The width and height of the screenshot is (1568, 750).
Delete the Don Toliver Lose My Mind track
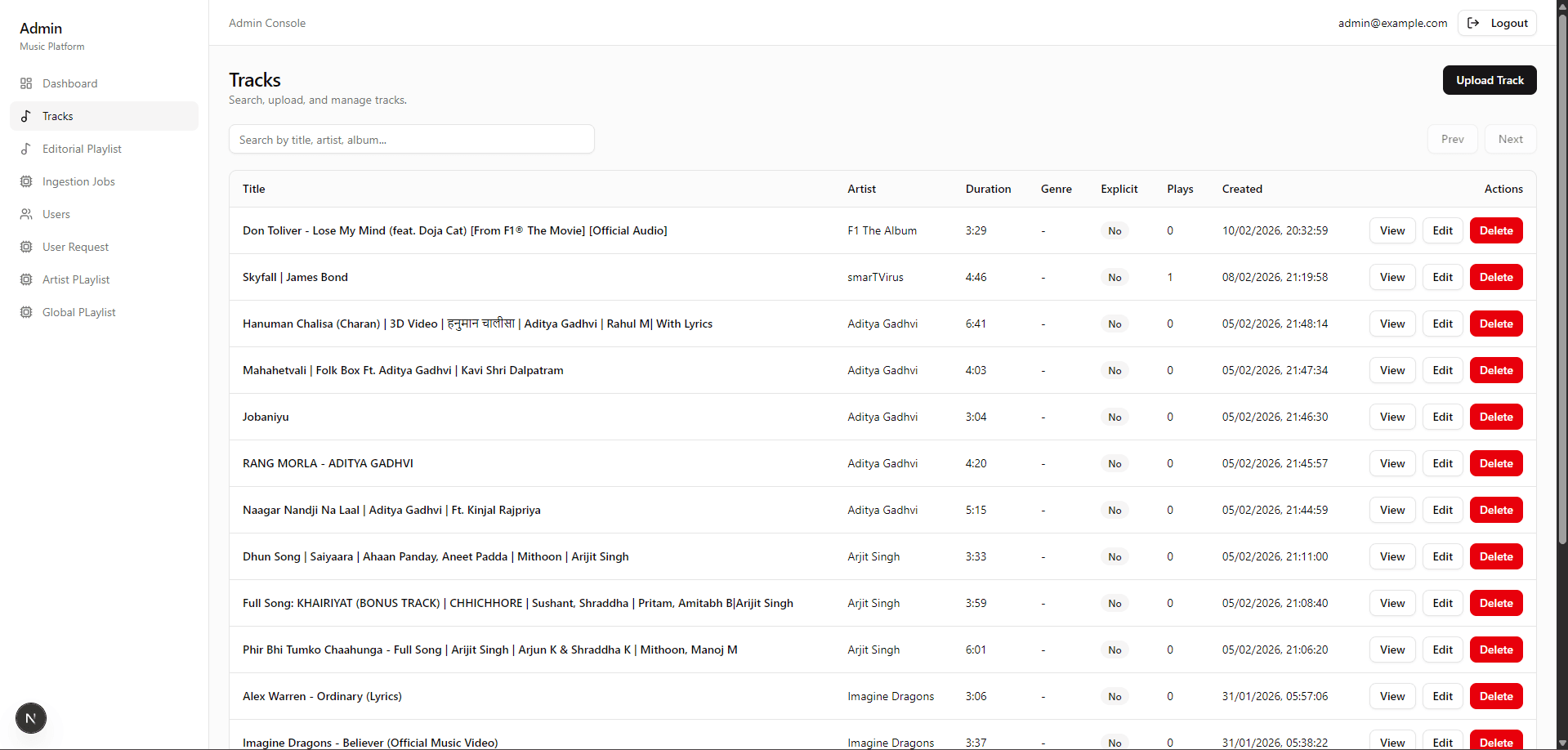(1496, 230)
